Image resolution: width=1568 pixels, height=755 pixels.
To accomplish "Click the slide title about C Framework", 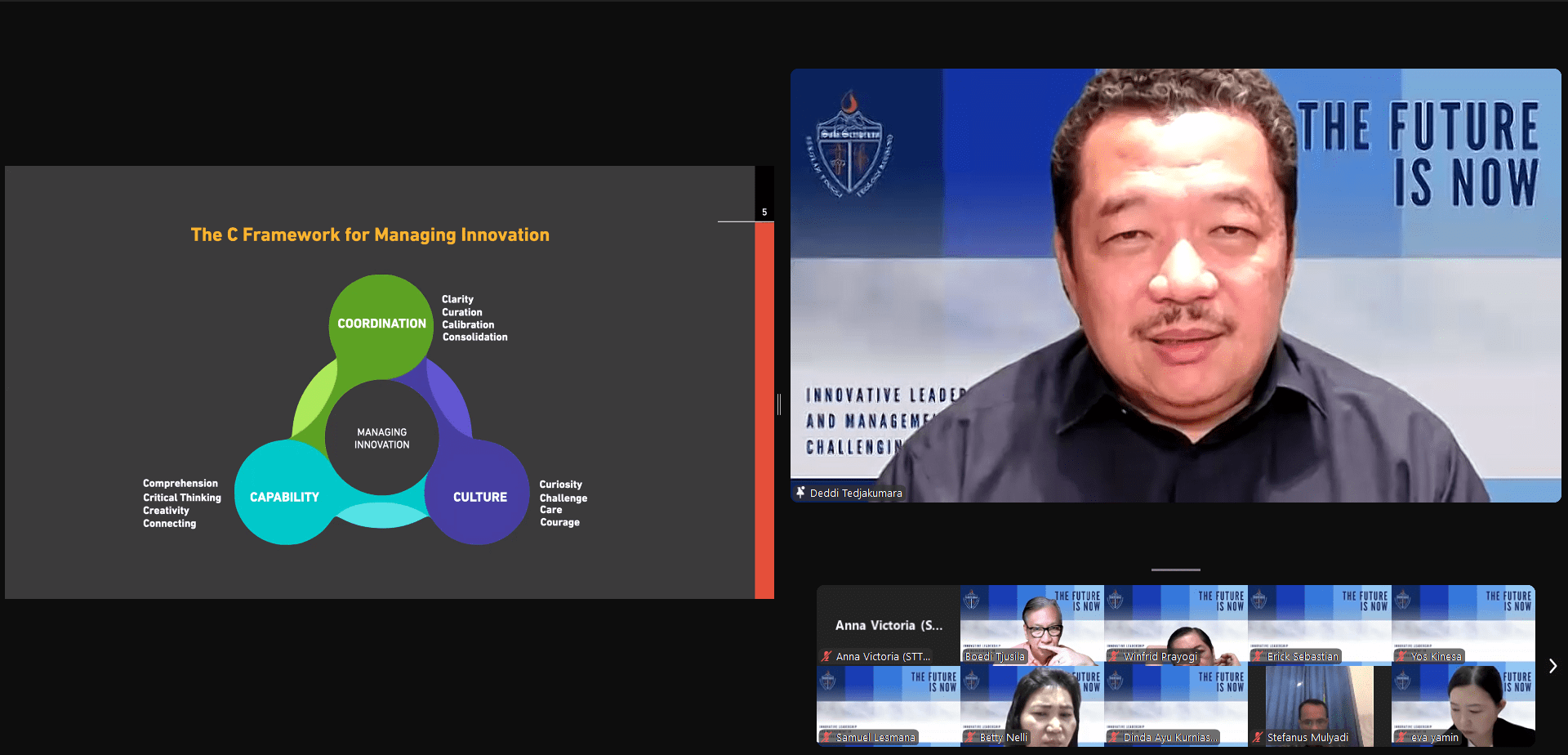I will click(370, 235).
